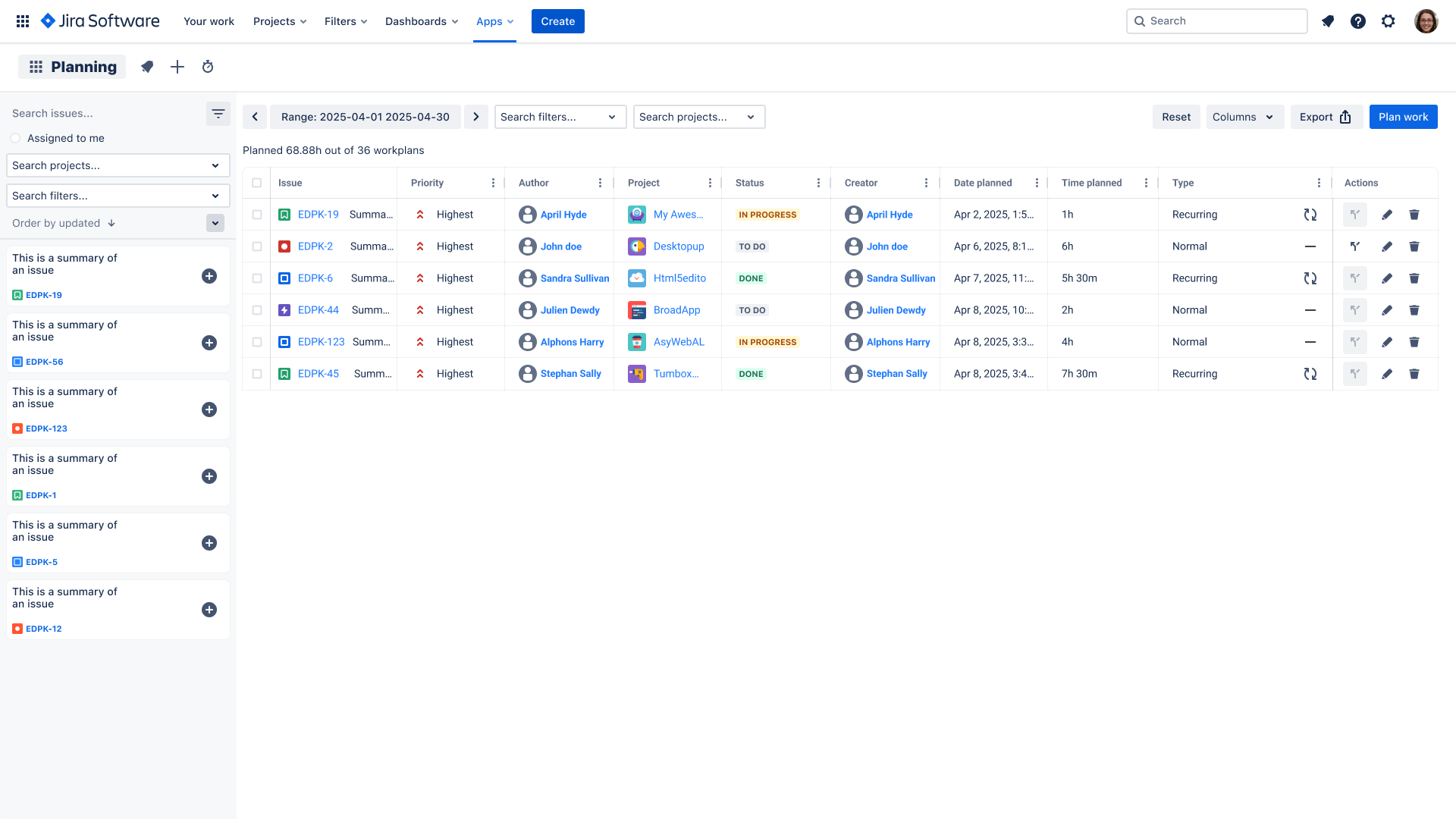1456x819 pixels.
Task: Open the issue filter options icon
Action: pyautogui.click(x=218, y=114)
